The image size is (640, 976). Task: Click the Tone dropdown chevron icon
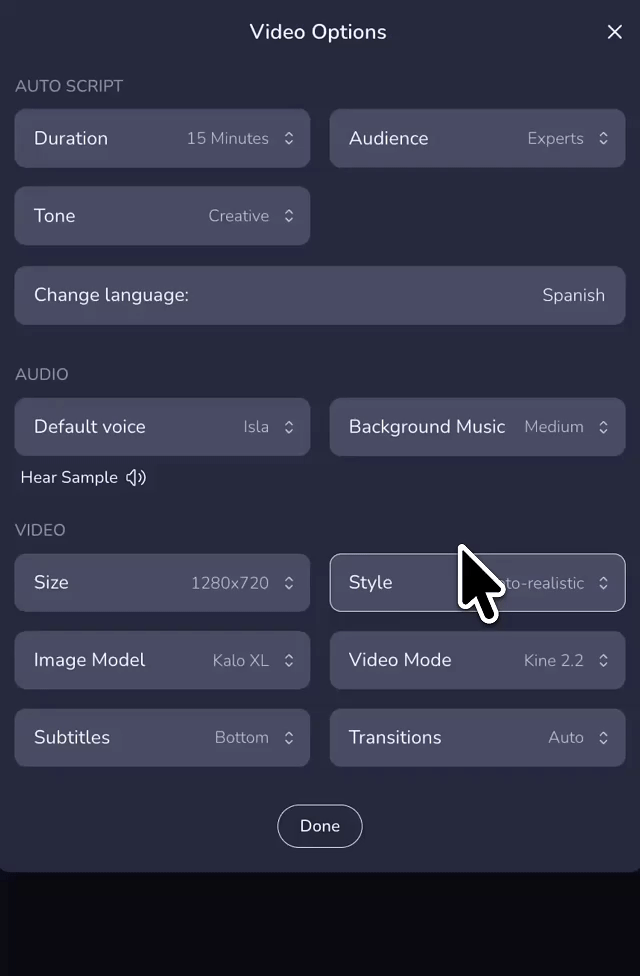(x=288, y=215)
